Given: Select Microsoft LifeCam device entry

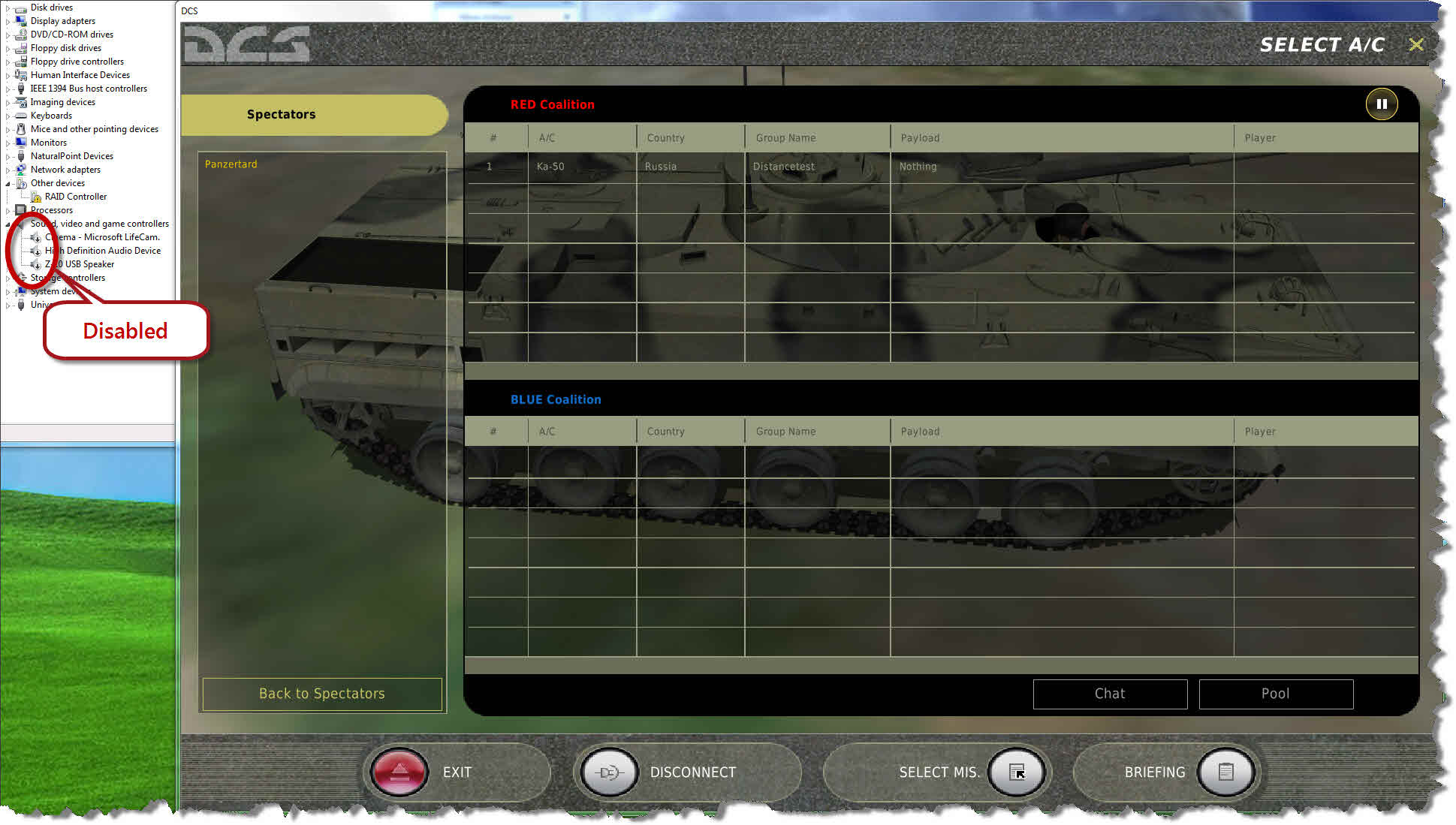Looking at the screenshot, I should pyautogui.click(x=102, y=237).
